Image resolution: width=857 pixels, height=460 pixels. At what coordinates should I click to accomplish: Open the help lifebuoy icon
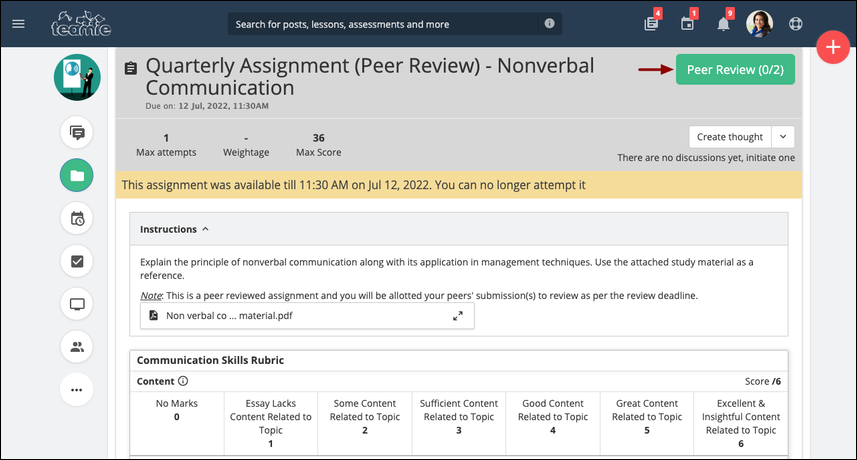[x=796, y=24]
